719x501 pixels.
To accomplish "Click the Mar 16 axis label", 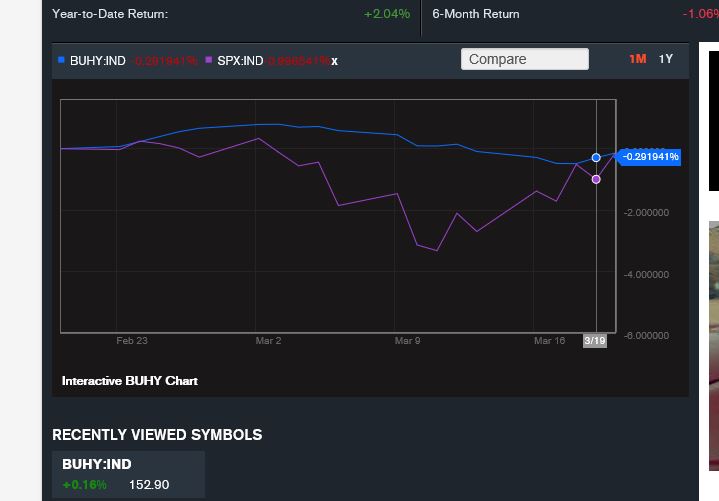I will coord(549,341).
